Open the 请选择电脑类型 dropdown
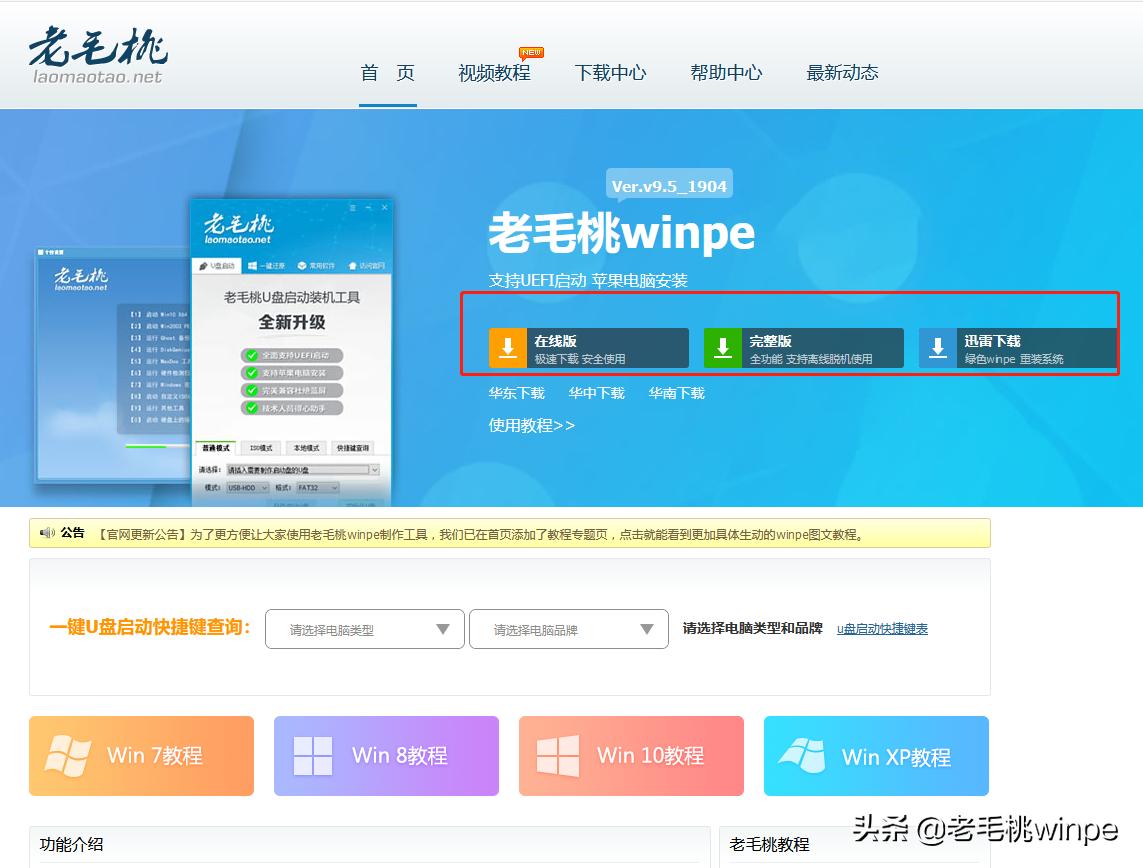 point(364,629)
